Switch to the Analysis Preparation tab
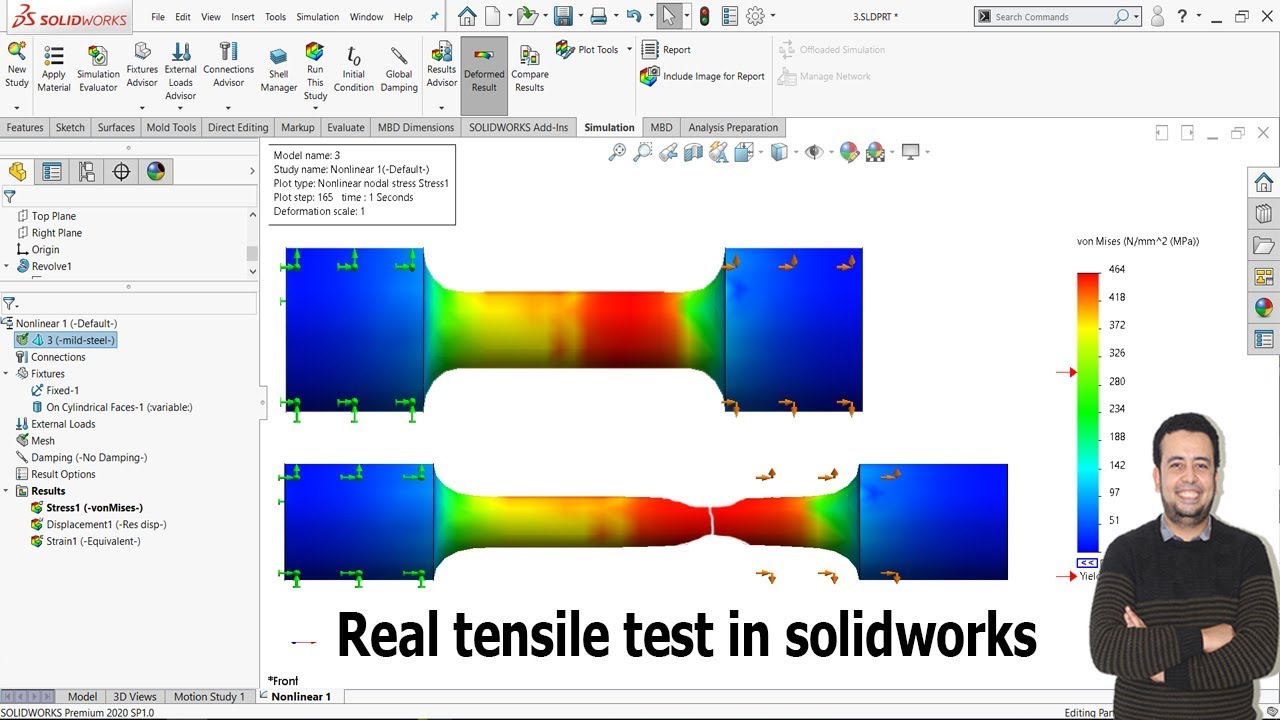The image size is (1280, 720). click(x=733, y=127)
